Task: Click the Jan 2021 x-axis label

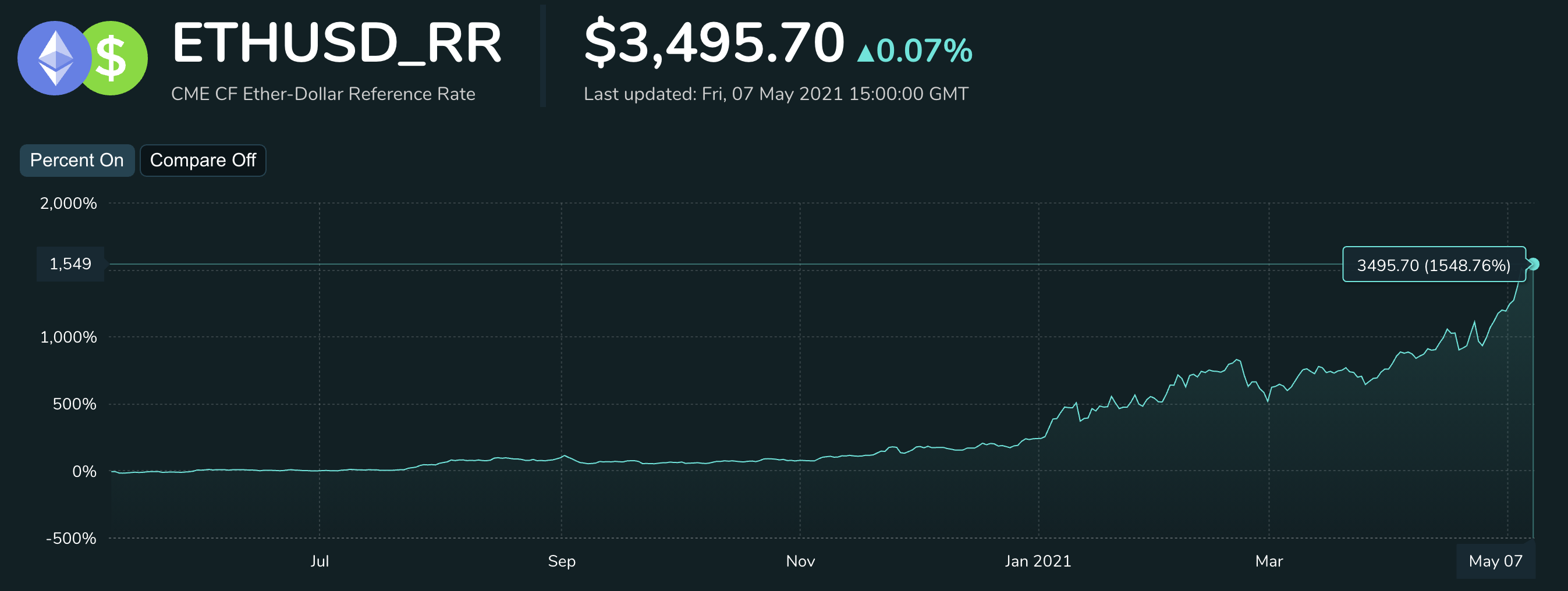Action: click(1038, 561)
